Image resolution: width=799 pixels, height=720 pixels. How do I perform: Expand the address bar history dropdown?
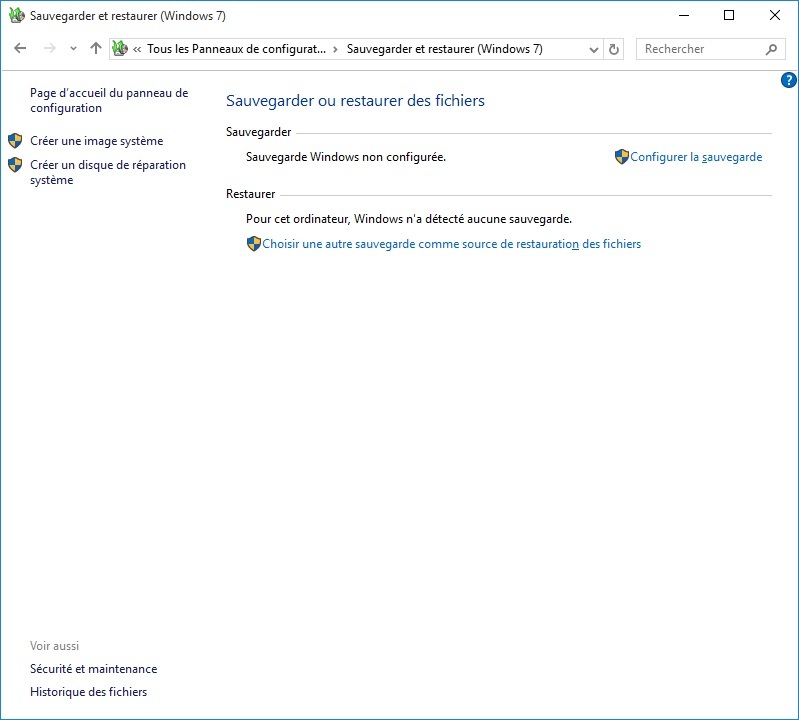coord(594,49)
